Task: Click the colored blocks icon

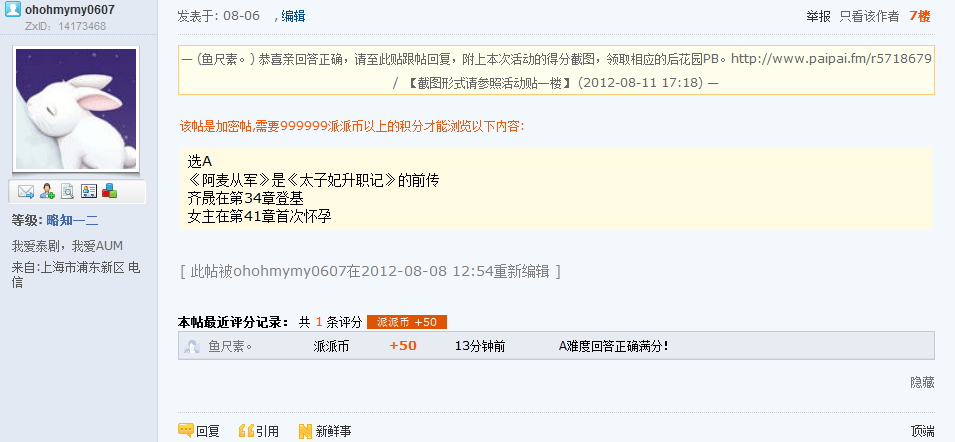Action: [x=110, y=191]
